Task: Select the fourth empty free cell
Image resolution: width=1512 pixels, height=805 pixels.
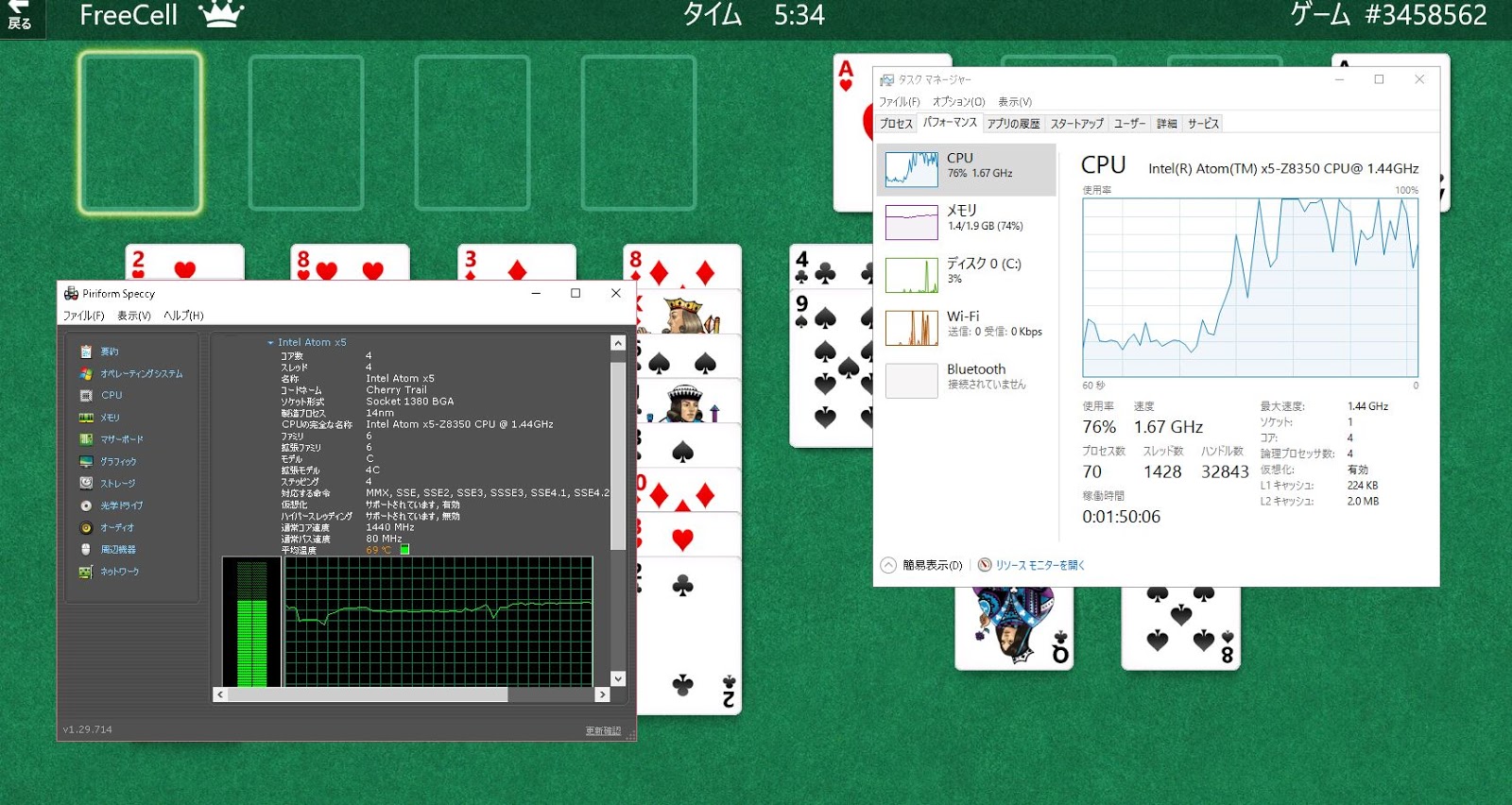Action: pyautogui.click(x=639, y=132)
